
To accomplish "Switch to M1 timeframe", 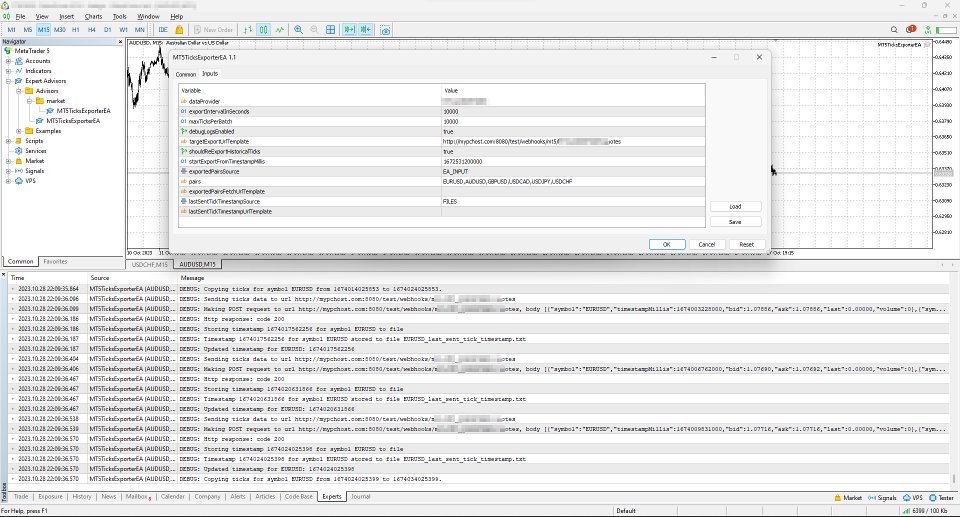I will (x=11, y=29).
